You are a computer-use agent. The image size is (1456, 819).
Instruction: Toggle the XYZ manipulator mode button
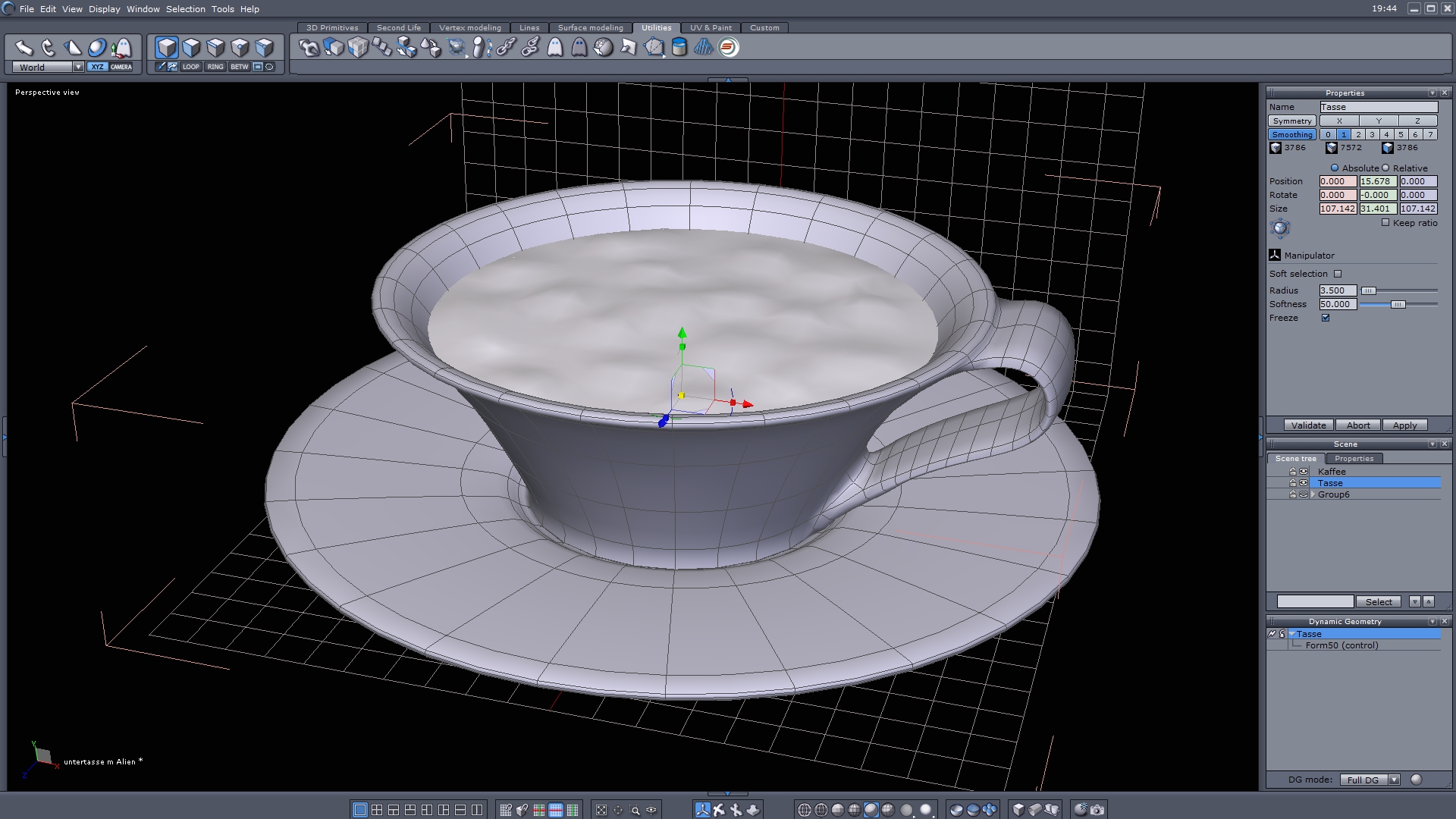[x=97, y=67]
